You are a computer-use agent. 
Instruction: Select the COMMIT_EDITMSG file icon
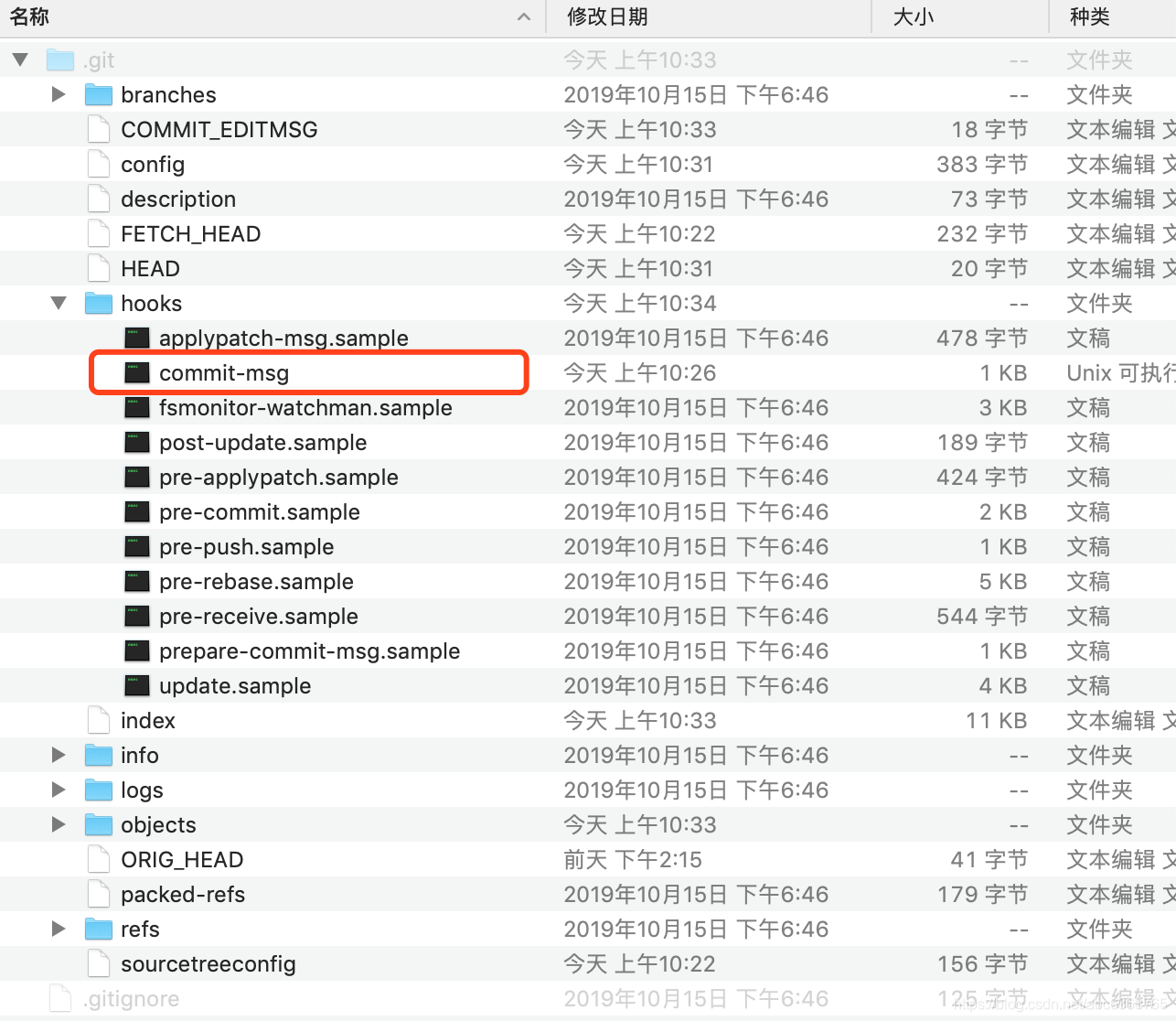[x=99, y=129]
